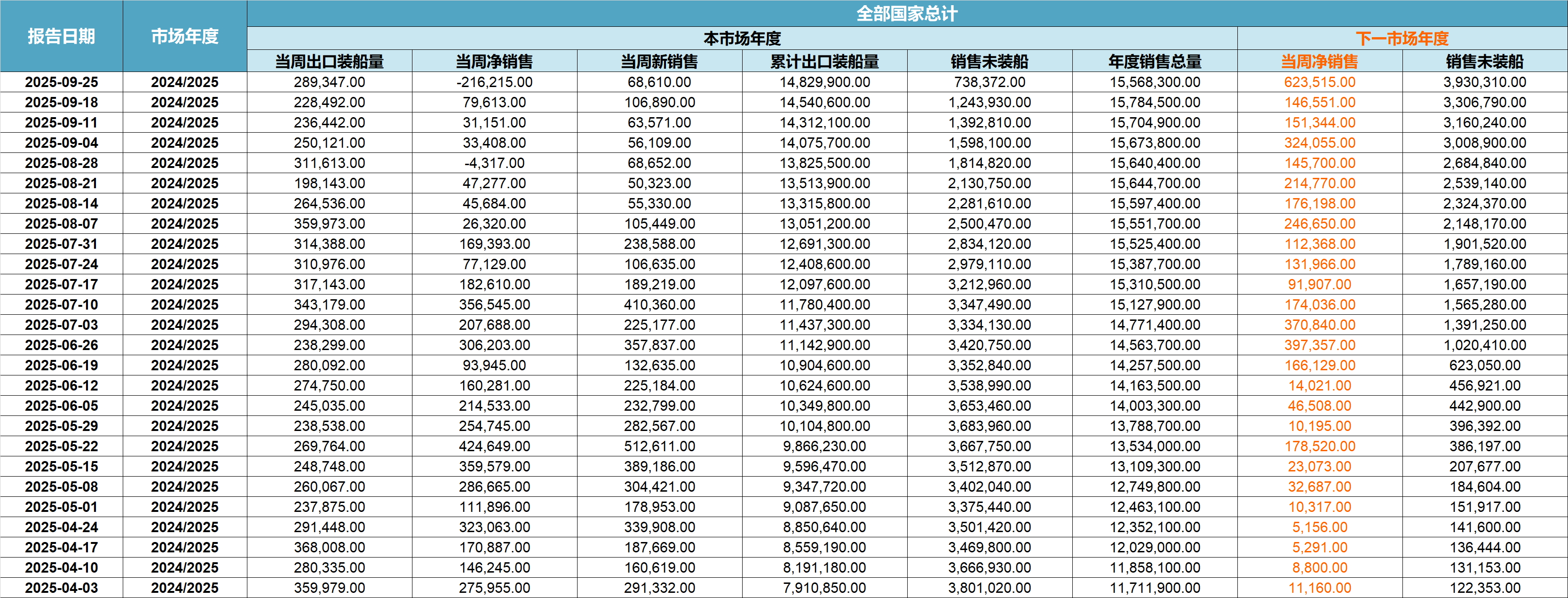
Task: Select the 本市场年度 header cell
Action: pos(741,39)
